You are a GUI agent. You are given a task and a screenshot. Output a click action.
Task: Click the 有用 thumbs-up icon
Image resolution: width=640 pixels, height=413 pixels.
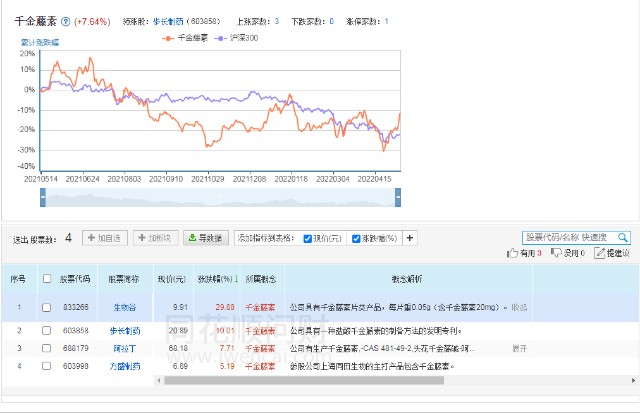pos(512,253)
